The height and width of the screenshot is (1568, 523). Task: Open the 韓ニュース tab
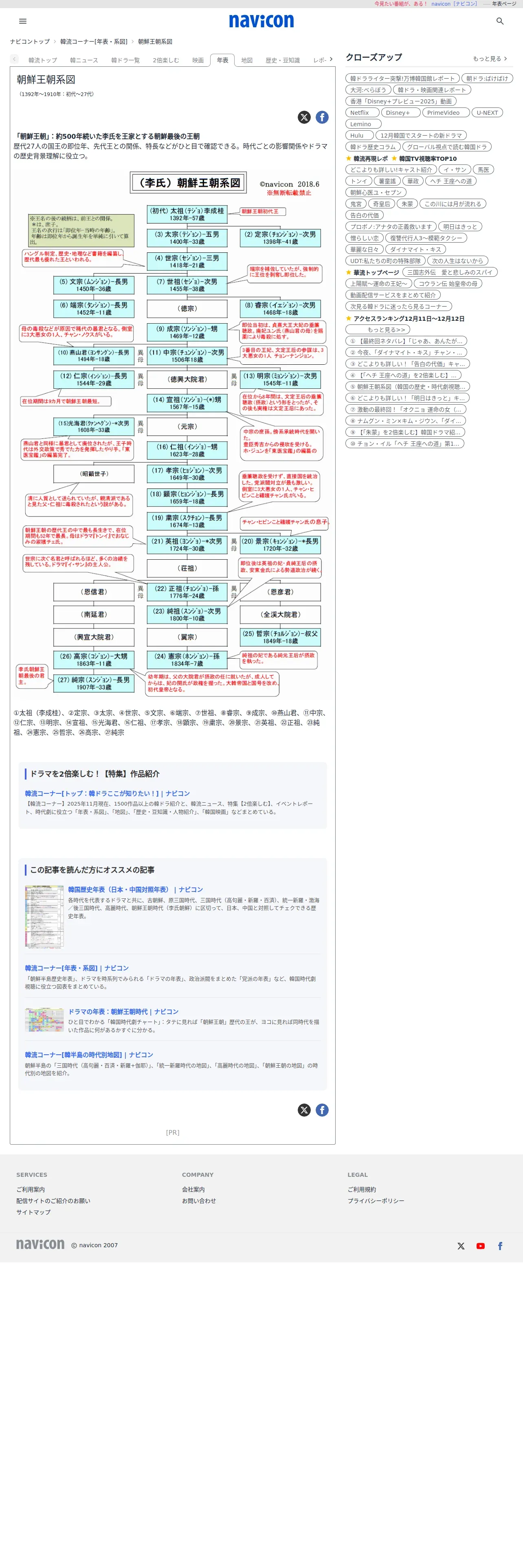coord(84,60)
